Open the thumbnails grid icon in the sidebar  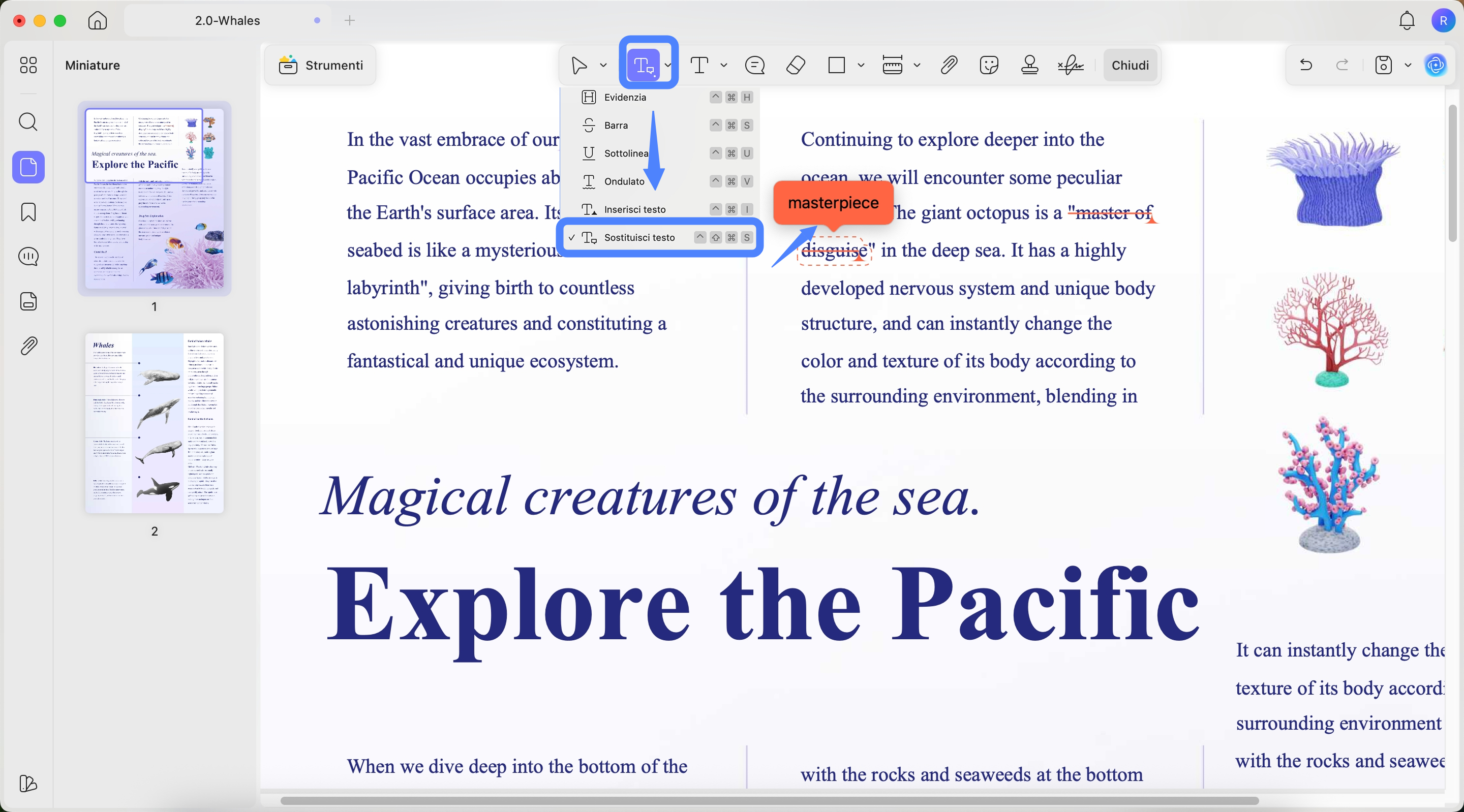point(28,66)
